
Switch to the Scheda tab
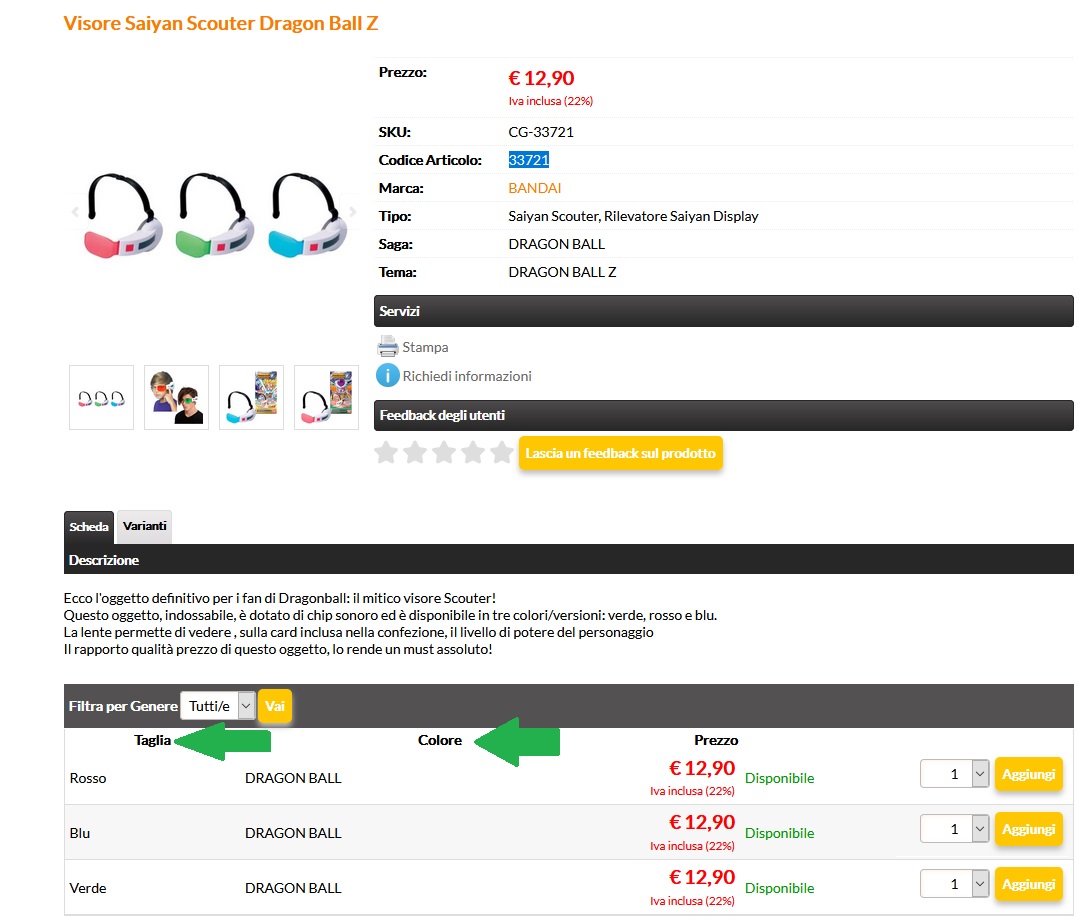pyautogui.click(x=89, y=527)
